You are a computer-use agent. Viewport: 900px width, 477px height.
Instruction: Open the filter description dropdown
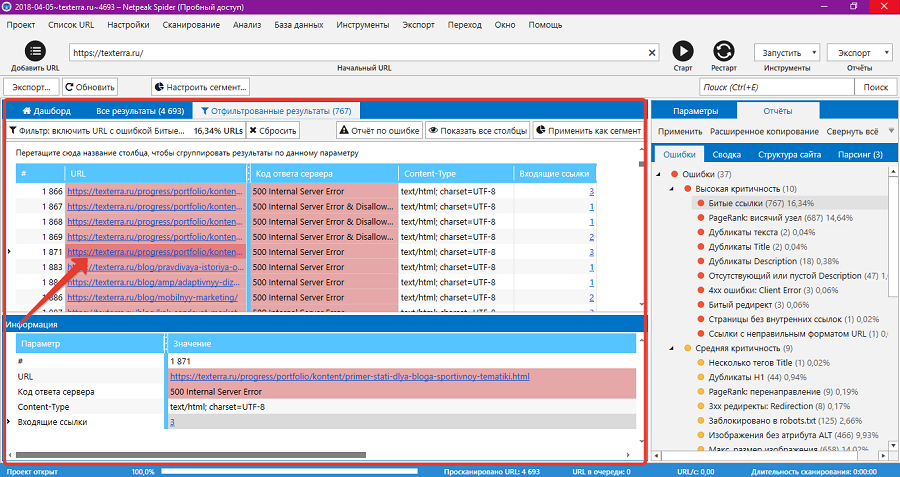click(x=126, y=130)
